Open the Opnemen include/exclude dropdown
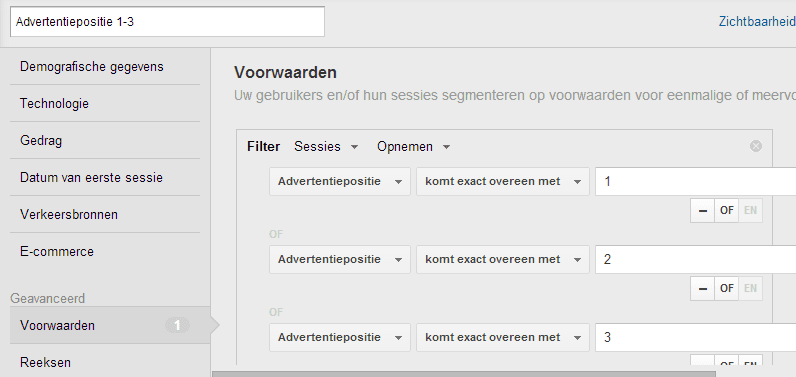 coord(413,147)
